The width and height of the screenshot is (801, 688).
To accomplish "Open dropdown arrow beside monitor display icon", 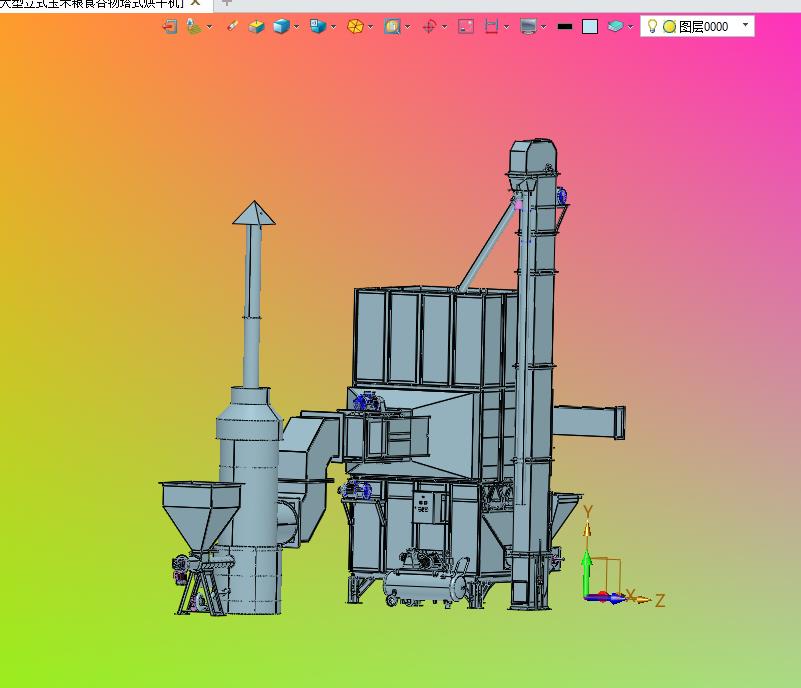I will (544, 27).
